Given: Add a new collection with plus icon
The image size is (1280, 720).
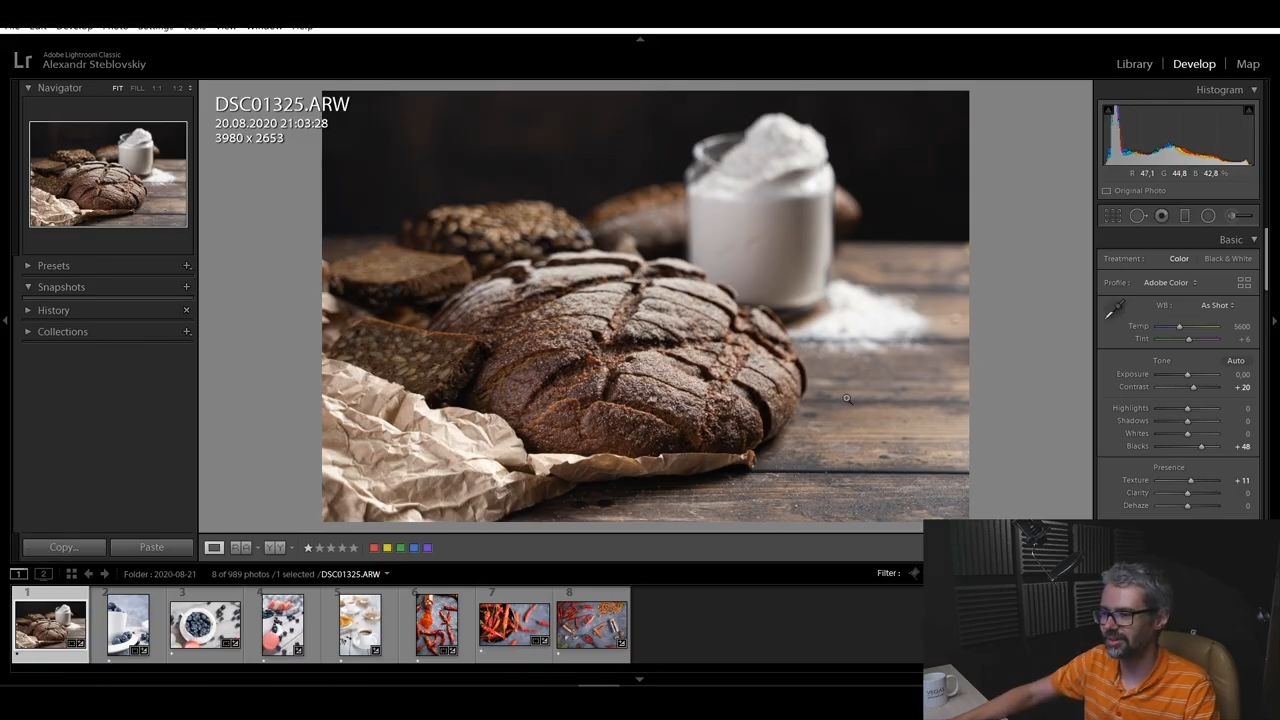Looking at the screenshot, I should click(186, 332).
